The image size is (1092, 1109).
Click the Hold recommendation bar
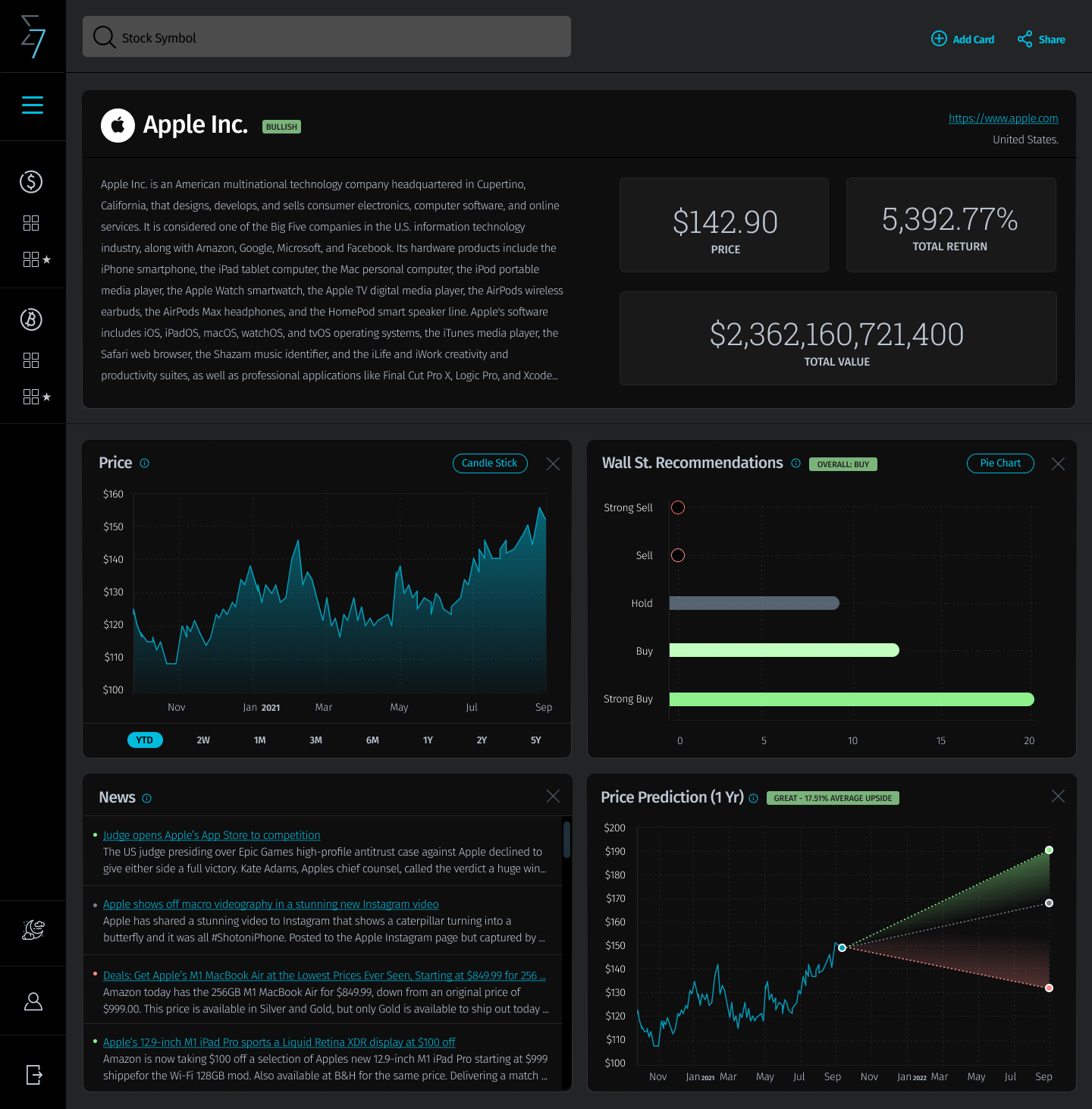[755, 603]
